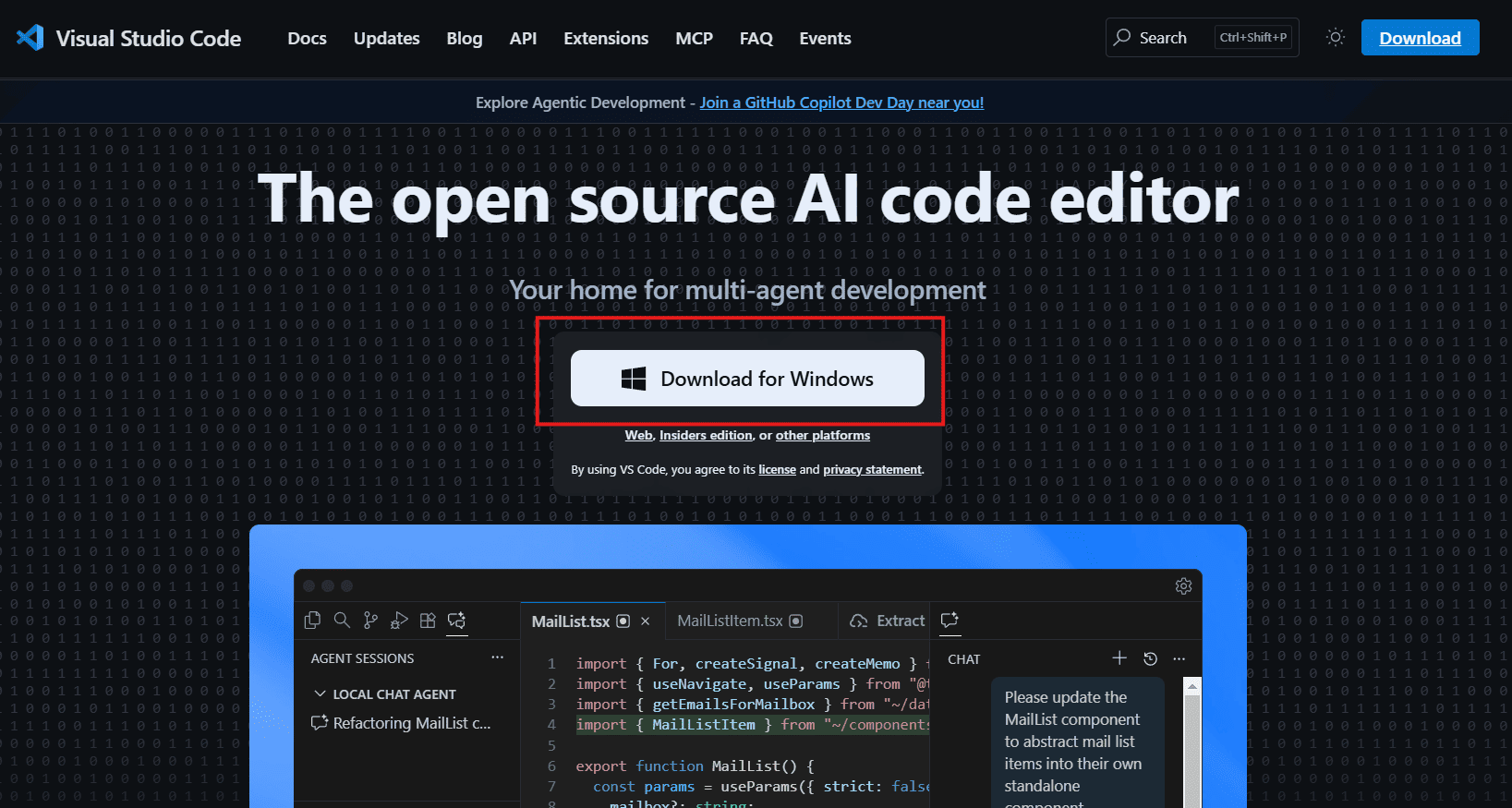
Task: Open the MCP navigation item
Action: (695, 39)
